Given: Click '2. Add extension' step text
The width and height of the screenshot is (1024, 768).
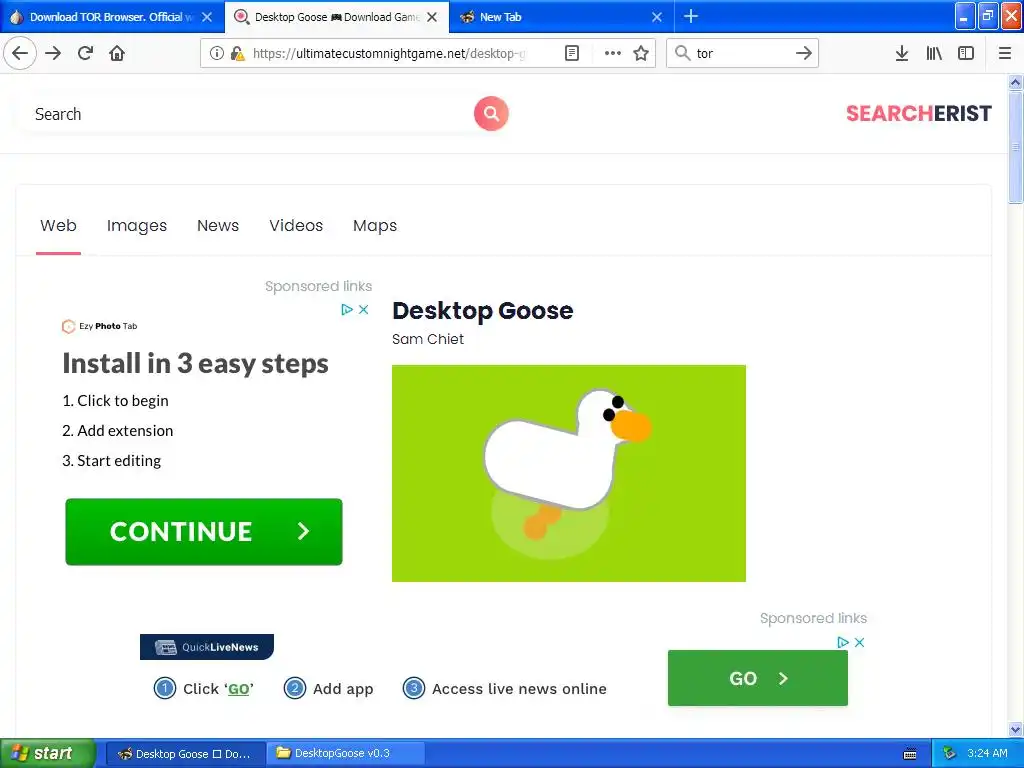Looking at the screenshot, I should coord(118,431).
